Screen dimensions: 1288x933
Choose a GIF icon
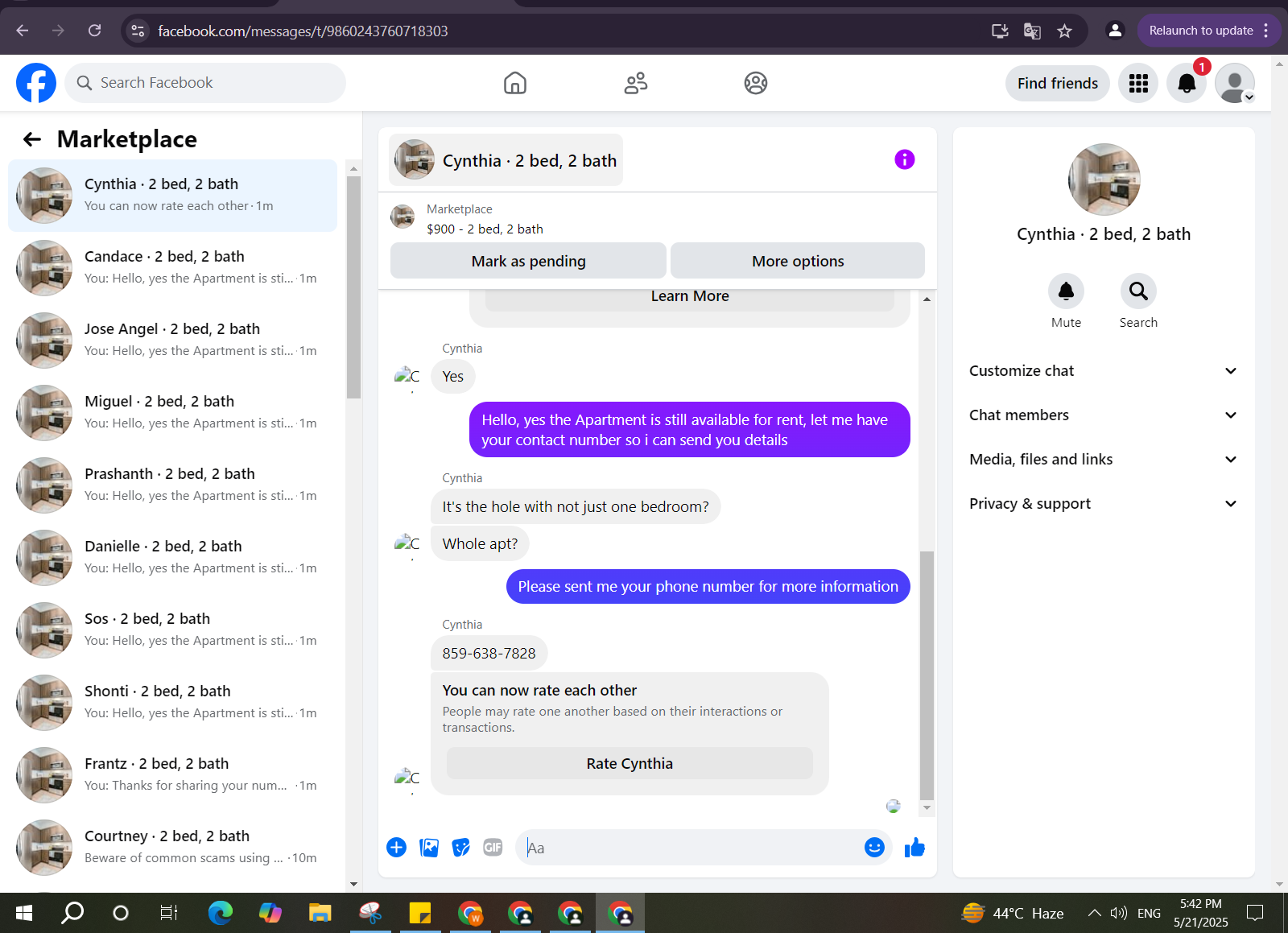click(493, 847)
